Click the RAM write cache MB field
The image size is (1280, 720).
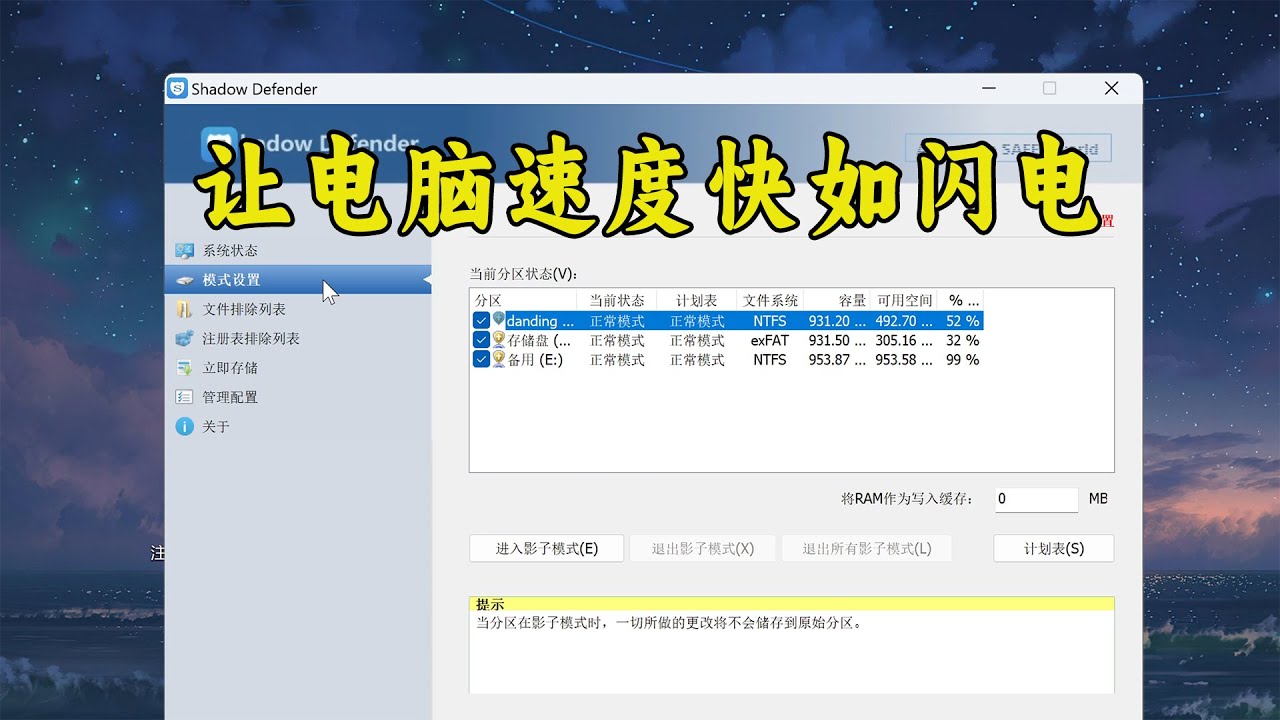(1037, 499)
